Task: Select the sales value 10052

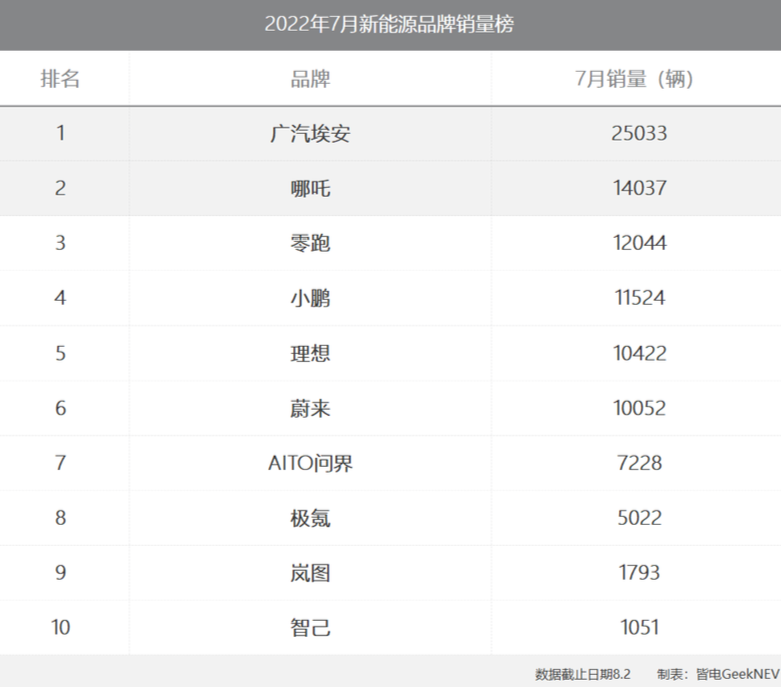Action: (x=640, y=408)
